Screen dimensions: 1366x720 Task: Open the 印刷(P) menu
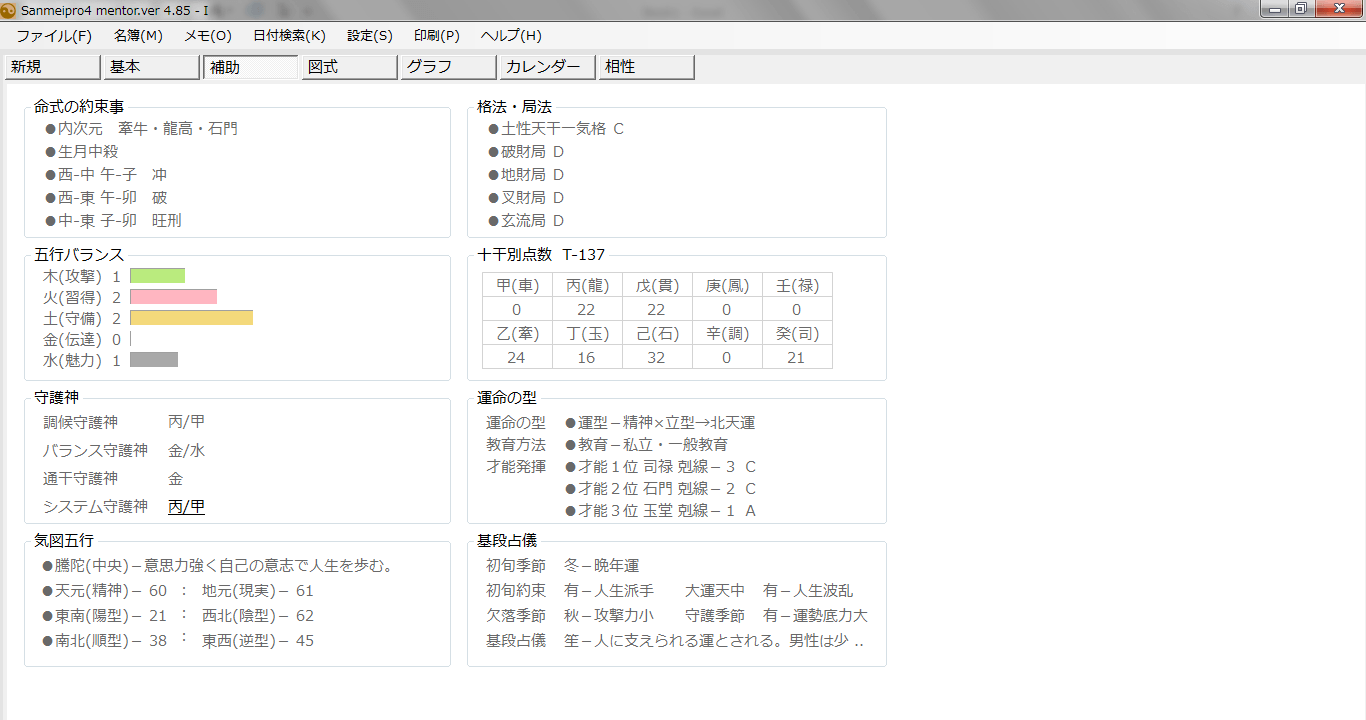coord(437,36)
